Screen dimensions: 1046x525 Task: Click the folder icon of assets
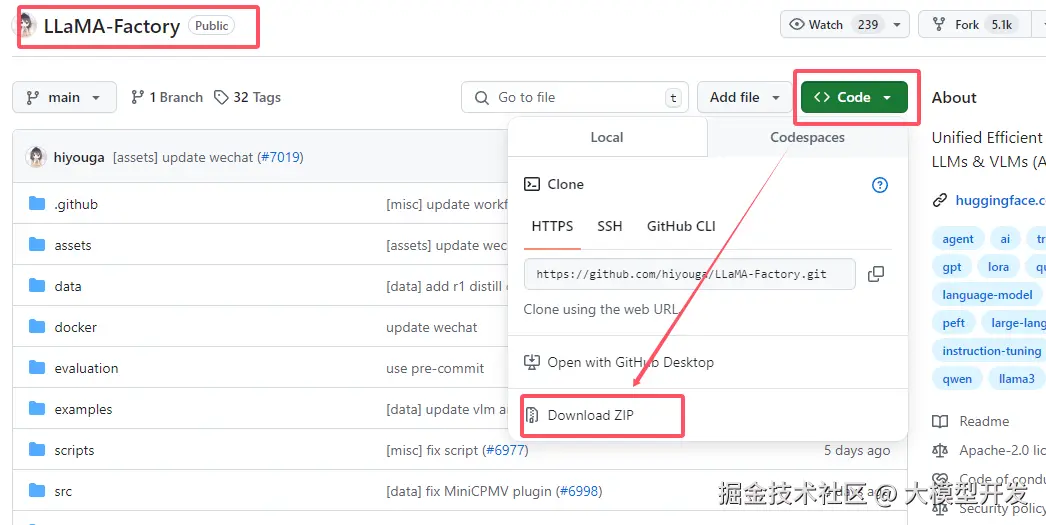pyautogui.click(x=37, y=245)
